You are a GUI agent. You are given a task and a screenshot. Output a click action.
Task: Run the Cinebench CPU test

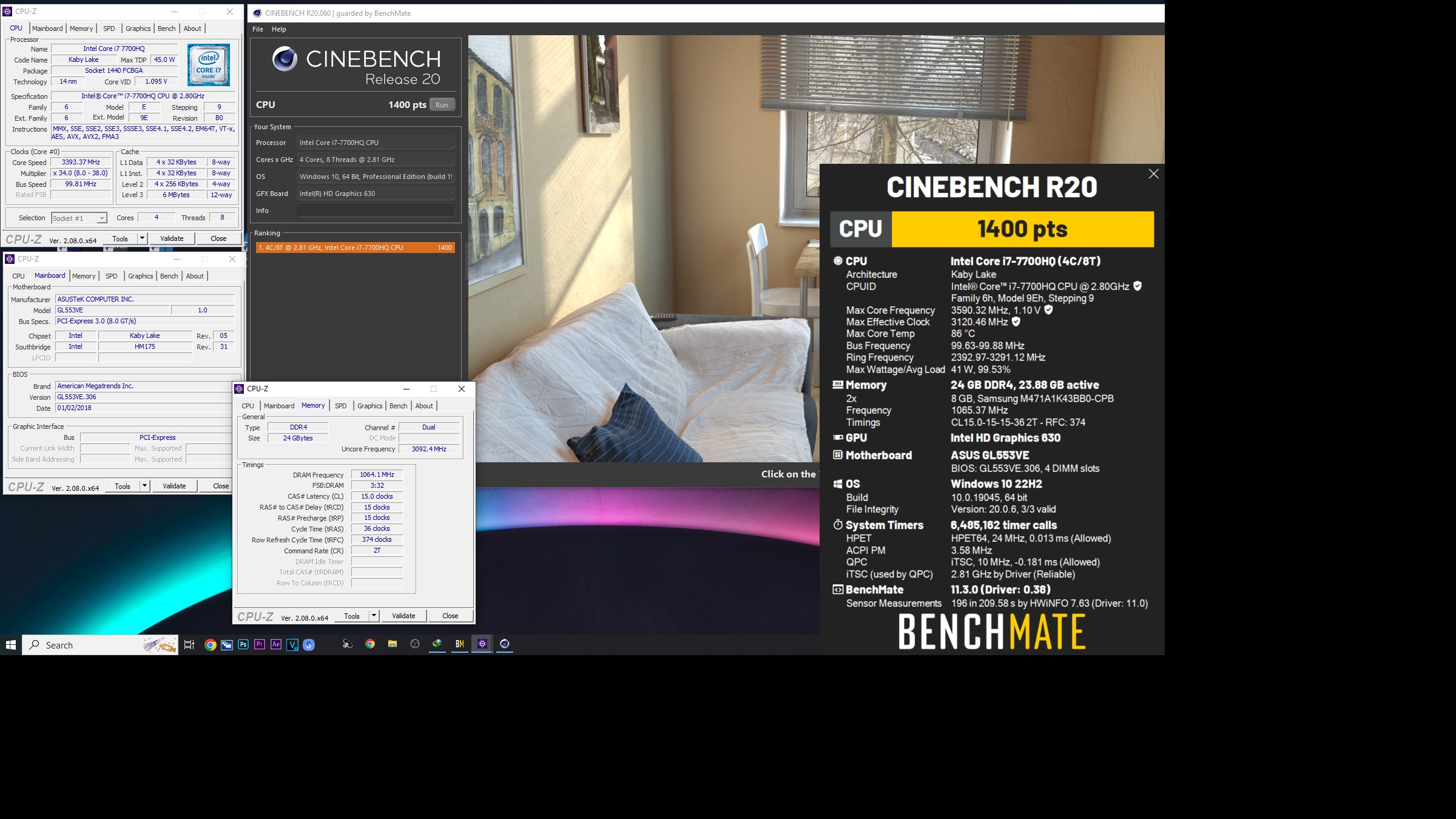[442, 105]
